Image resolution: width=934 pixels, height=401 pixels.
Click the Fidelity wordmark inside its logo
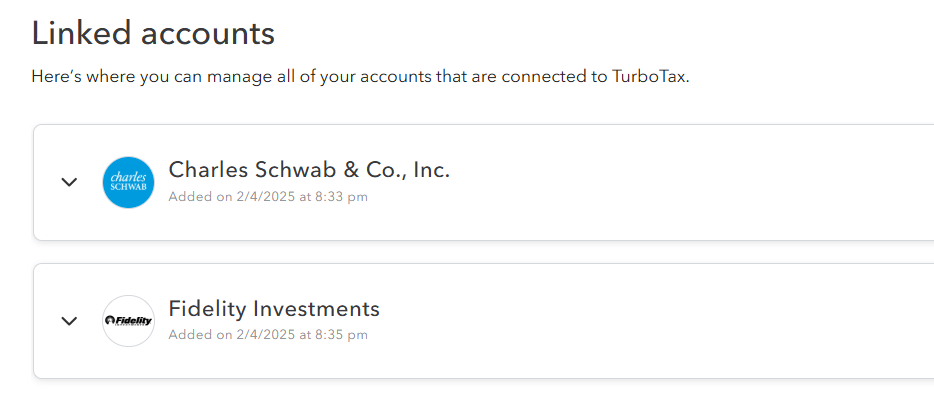click(x=128, y=321)
